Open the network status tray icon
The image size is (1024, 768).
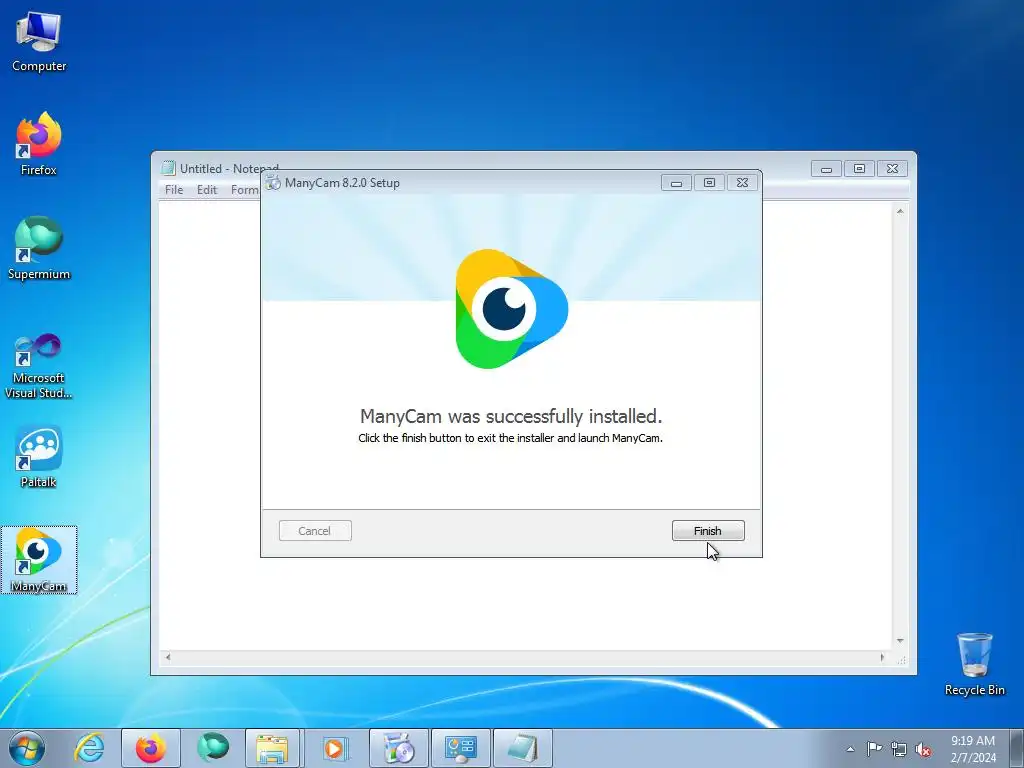(x=899, y=749)
